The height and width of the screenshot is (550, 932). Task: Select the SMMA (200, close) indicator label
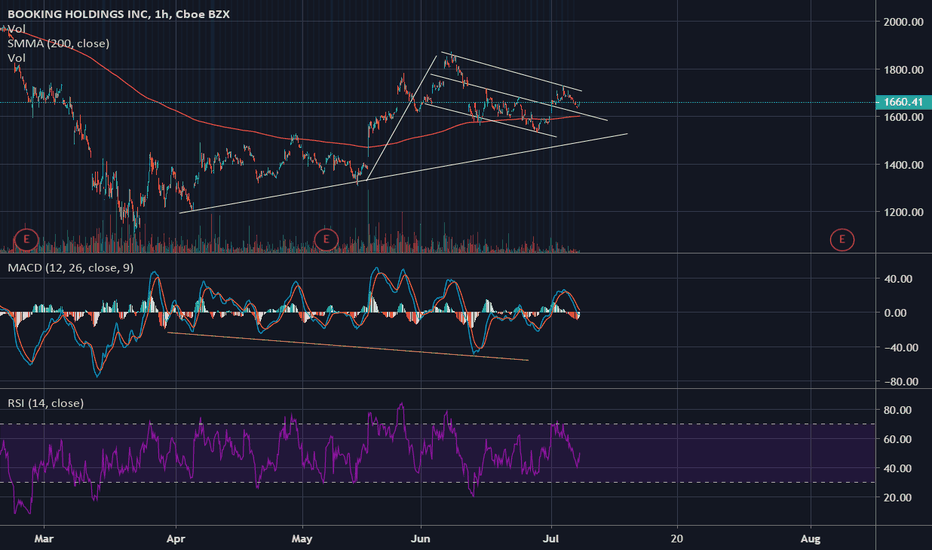[58, 43]
